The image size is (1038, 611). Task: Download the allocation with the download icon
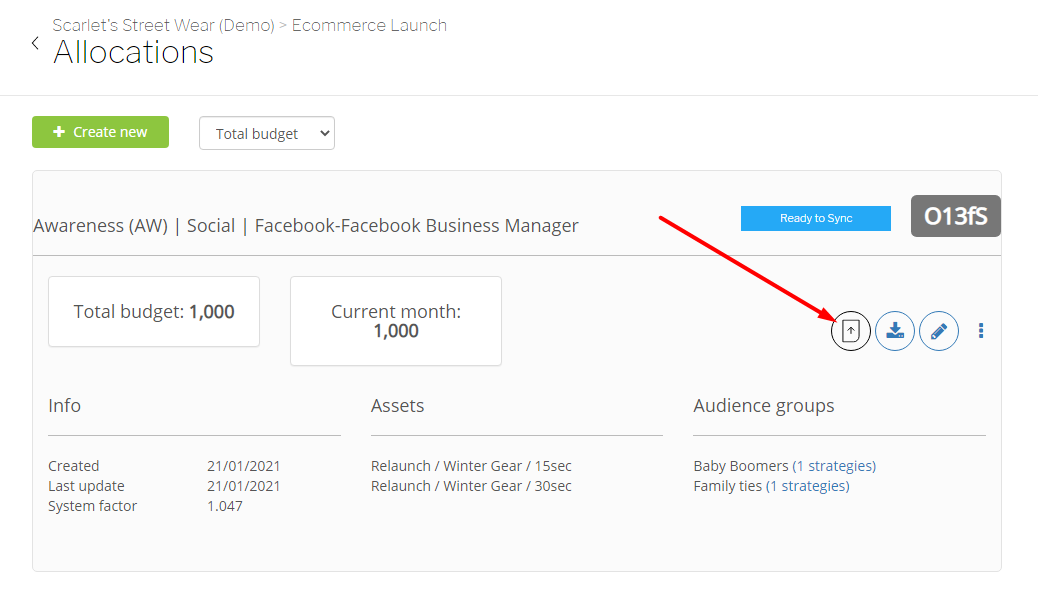(x=895, y=331)
